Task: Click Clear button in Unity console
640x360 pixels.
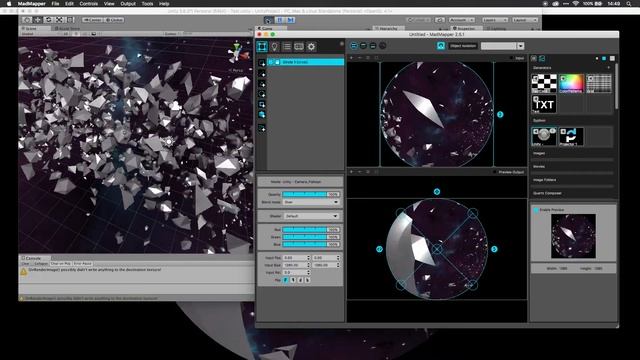Action: 25,264
